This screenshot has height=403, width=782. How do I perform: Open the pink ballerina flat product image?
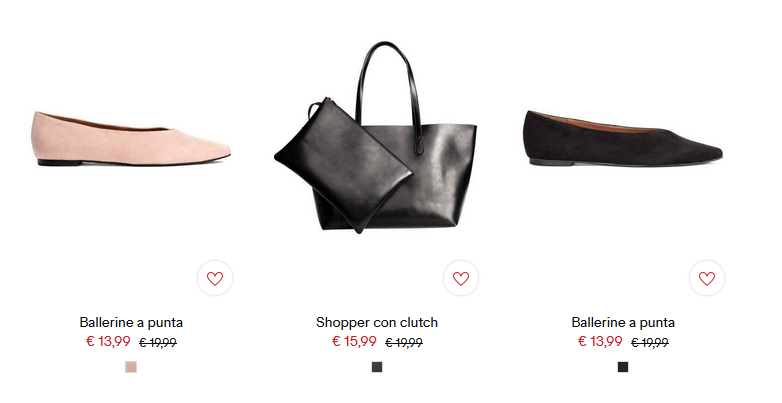click(132, 139)
